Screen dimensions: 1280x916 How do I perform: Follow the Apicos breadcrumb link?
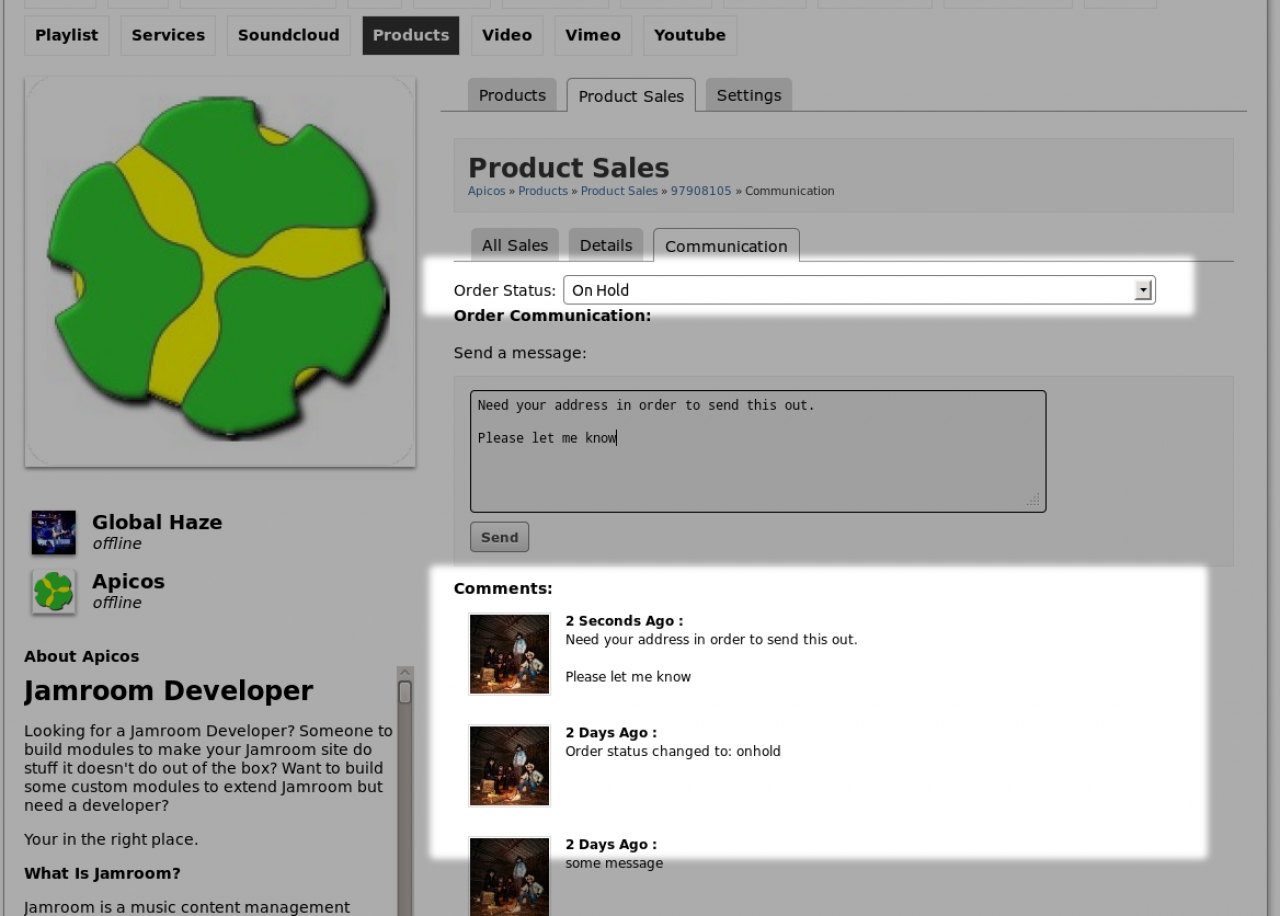coord(486,191)
